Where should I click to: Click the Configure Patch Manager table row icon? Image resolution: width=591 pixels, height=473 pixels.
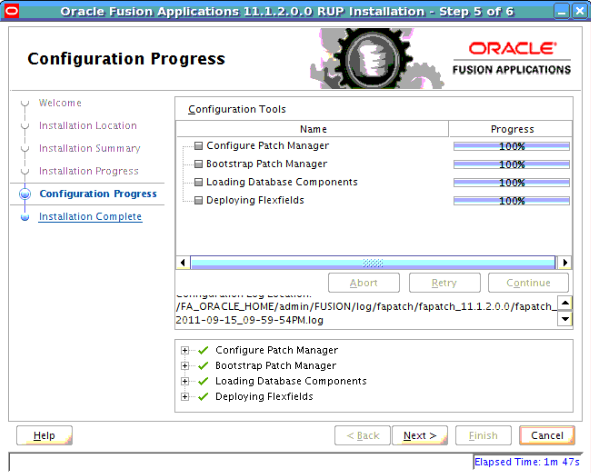(198, 146)
